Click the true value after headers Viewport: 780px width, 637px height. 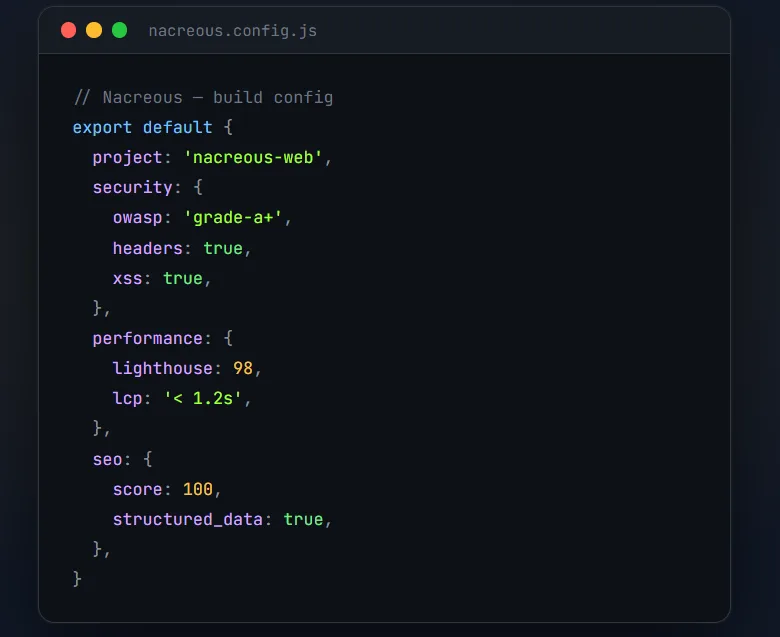pyautogui.click(x=223, y=248)
